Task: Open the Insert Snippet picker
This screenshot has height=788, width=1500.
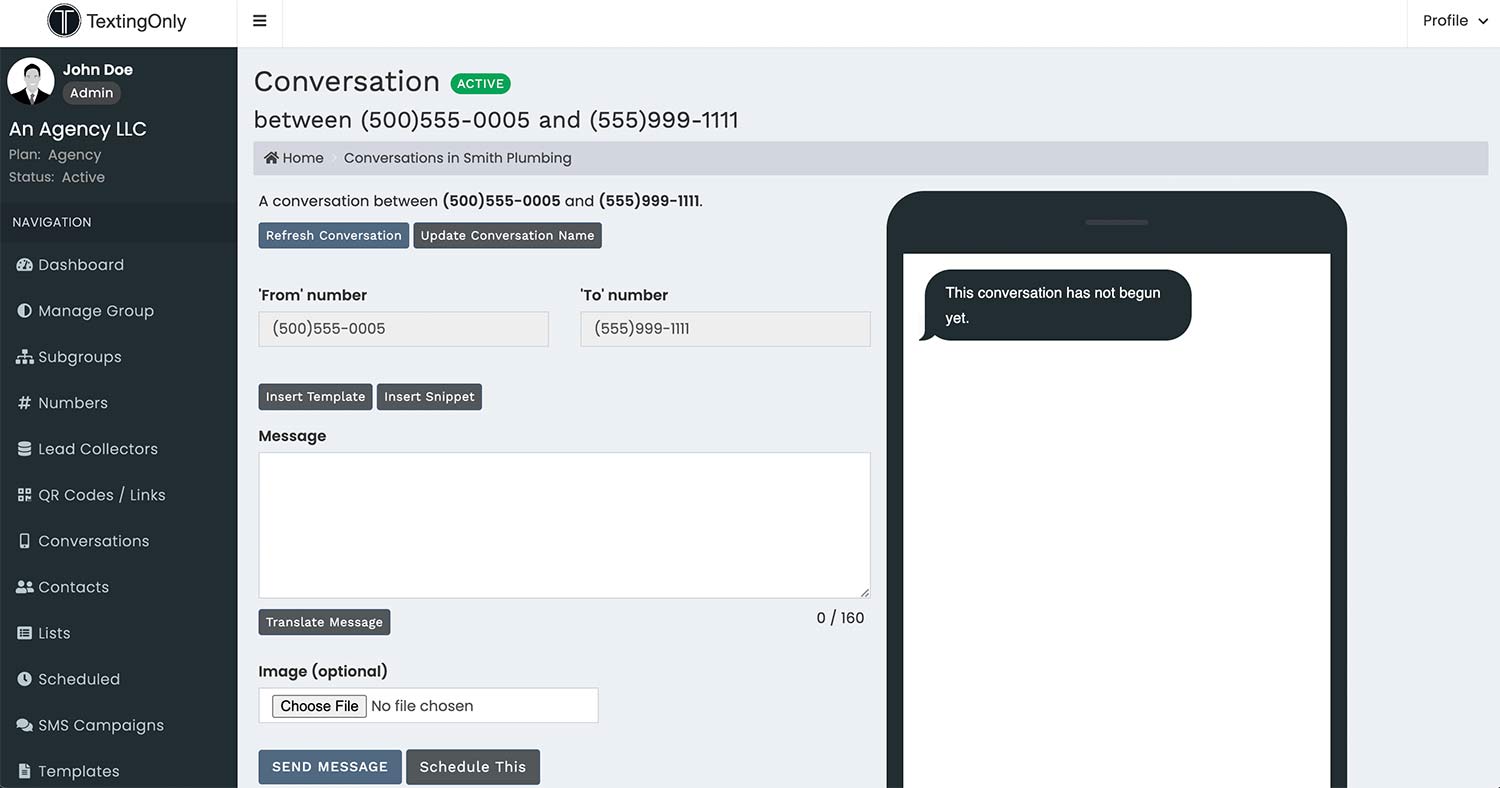Action: [429, 397]
